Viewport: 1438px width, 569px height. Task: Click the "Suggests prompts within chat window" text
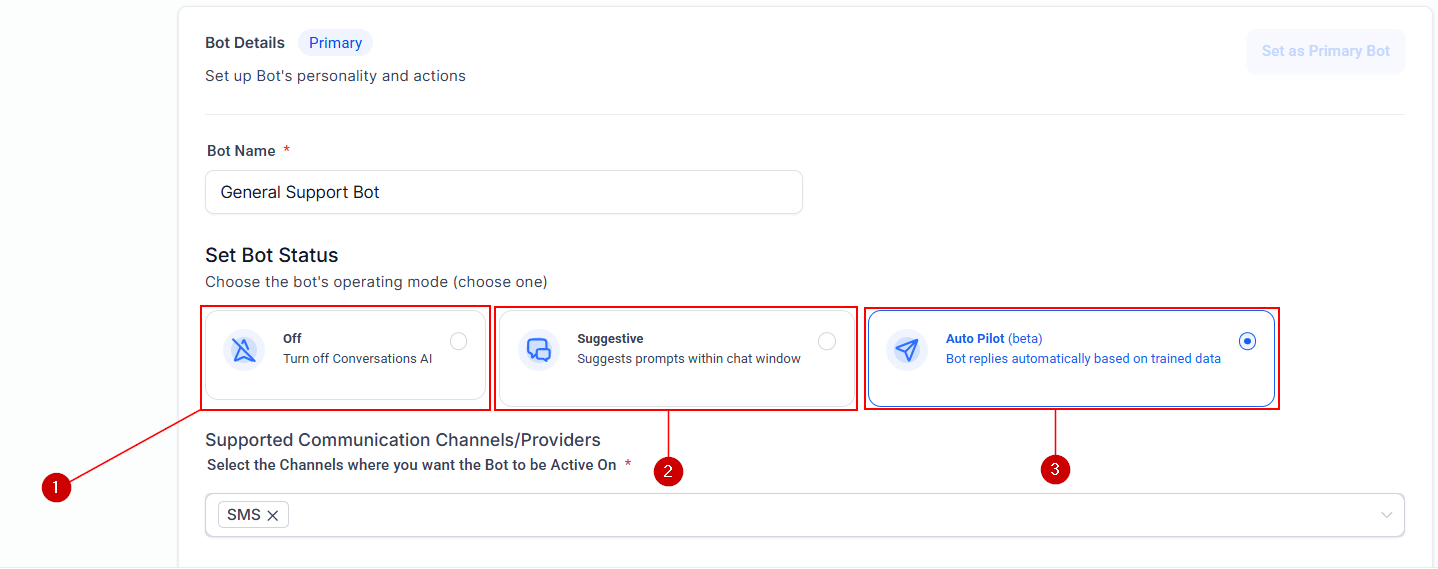pos(688,359)
